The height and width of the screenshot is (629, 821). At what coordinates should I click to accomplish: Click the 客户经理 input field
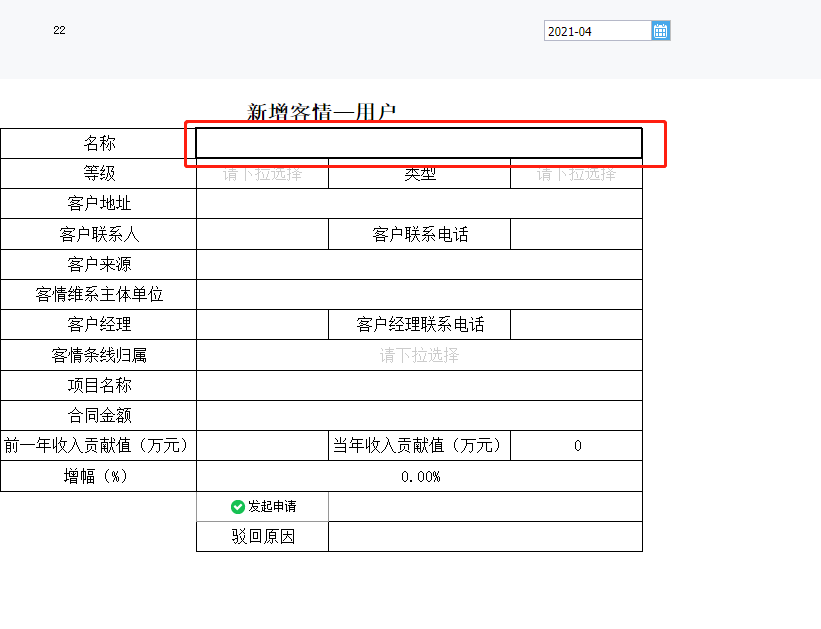tap(262, 325)
